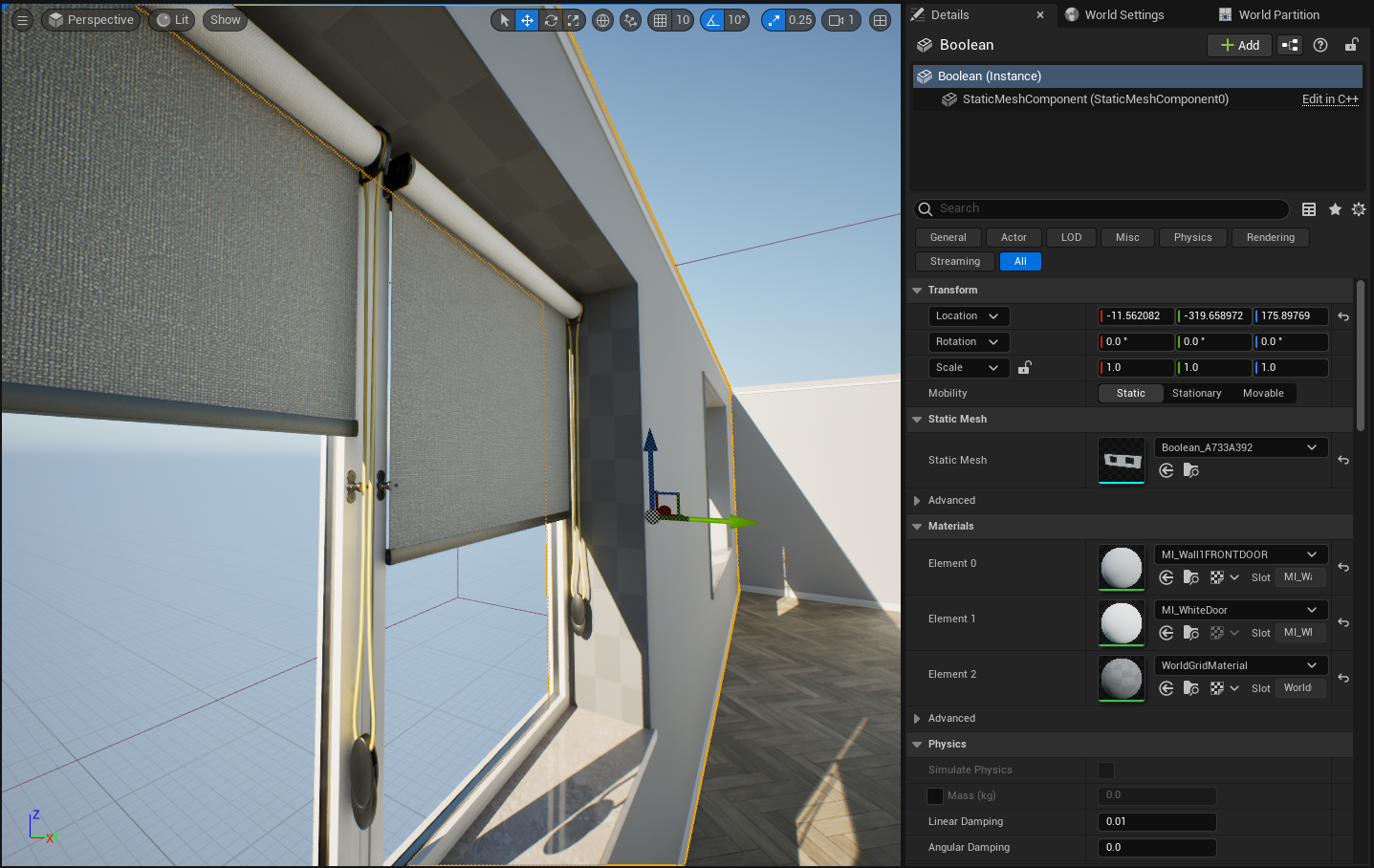
Task: Open the viewport options hamburger menu
Action: 22,20
